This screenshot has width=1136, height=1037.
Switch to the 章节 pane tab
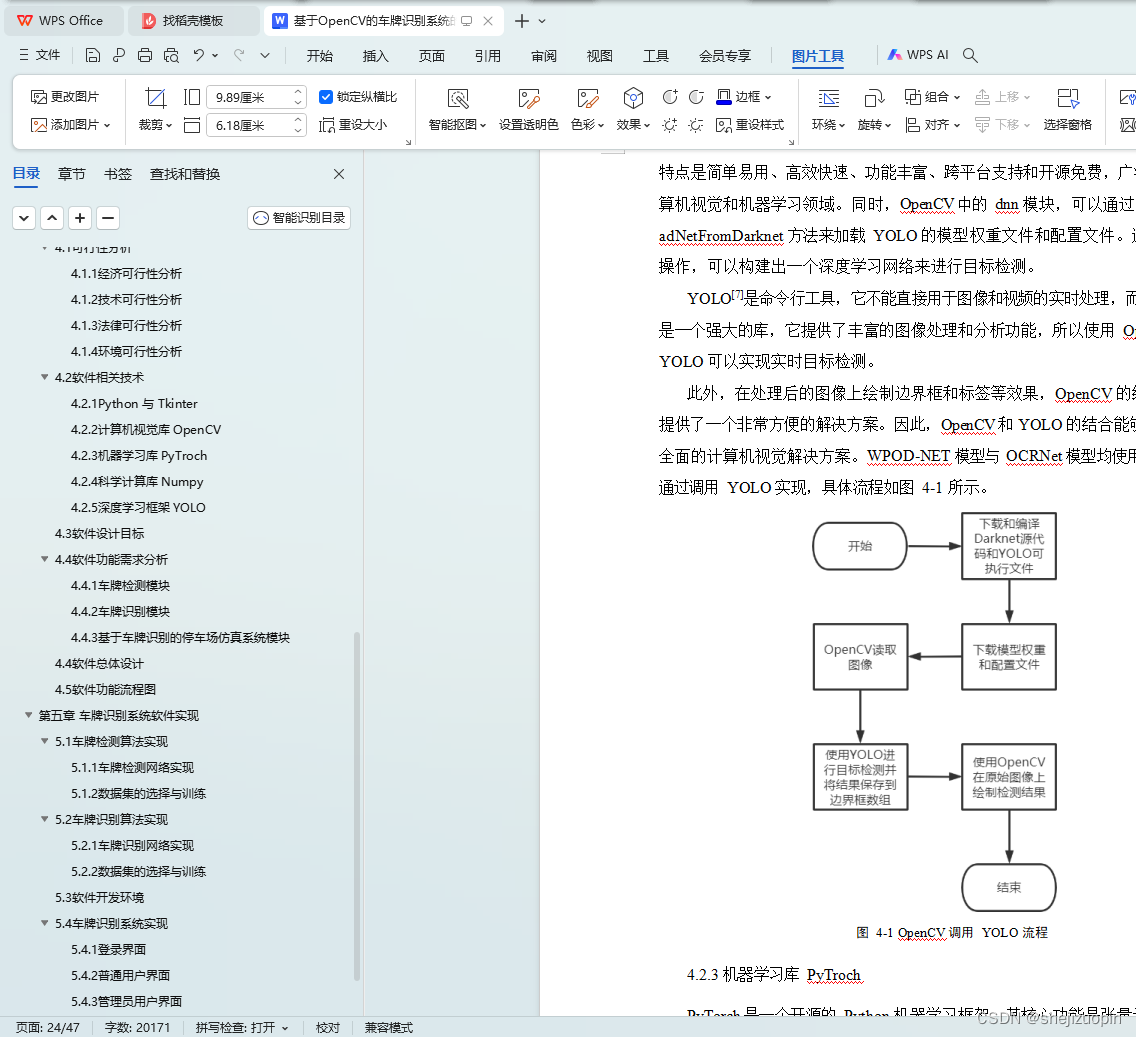[x=72, y=174]
